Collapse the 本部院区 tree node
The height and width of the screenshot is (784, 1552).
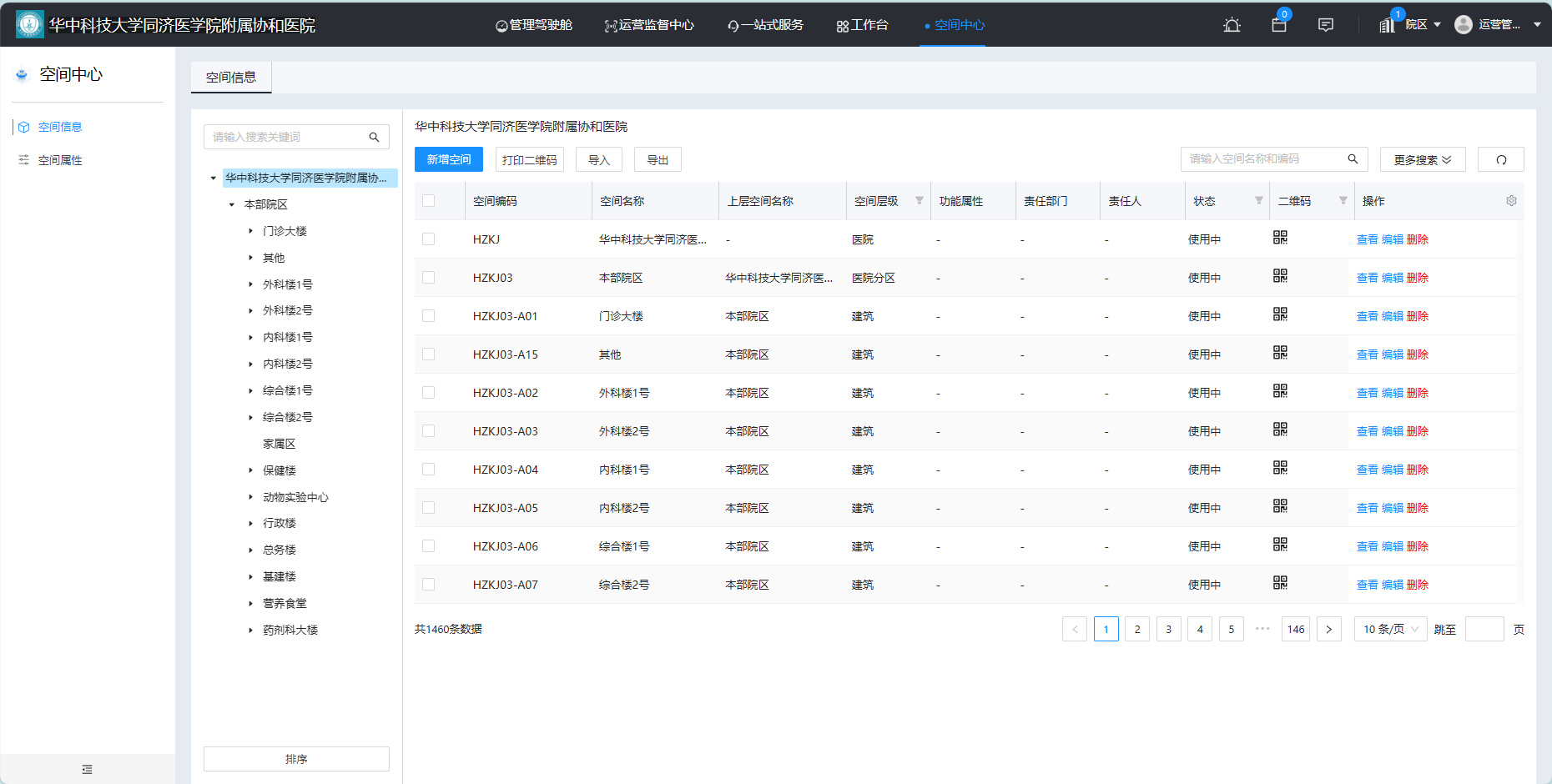click(x=232, y=204)
